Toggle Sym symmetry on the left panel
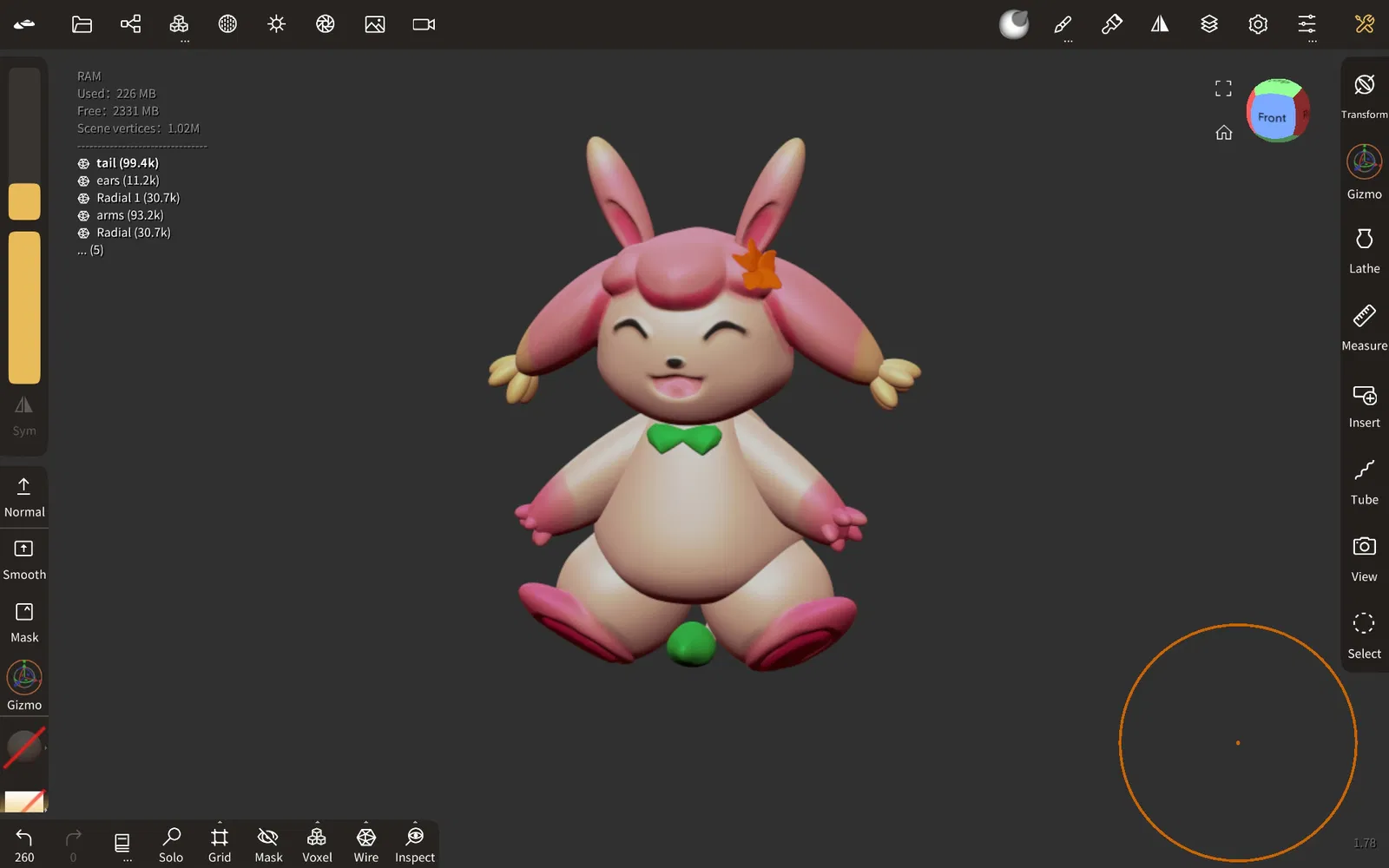1389x868 pixels. click(x=24, y=415)
